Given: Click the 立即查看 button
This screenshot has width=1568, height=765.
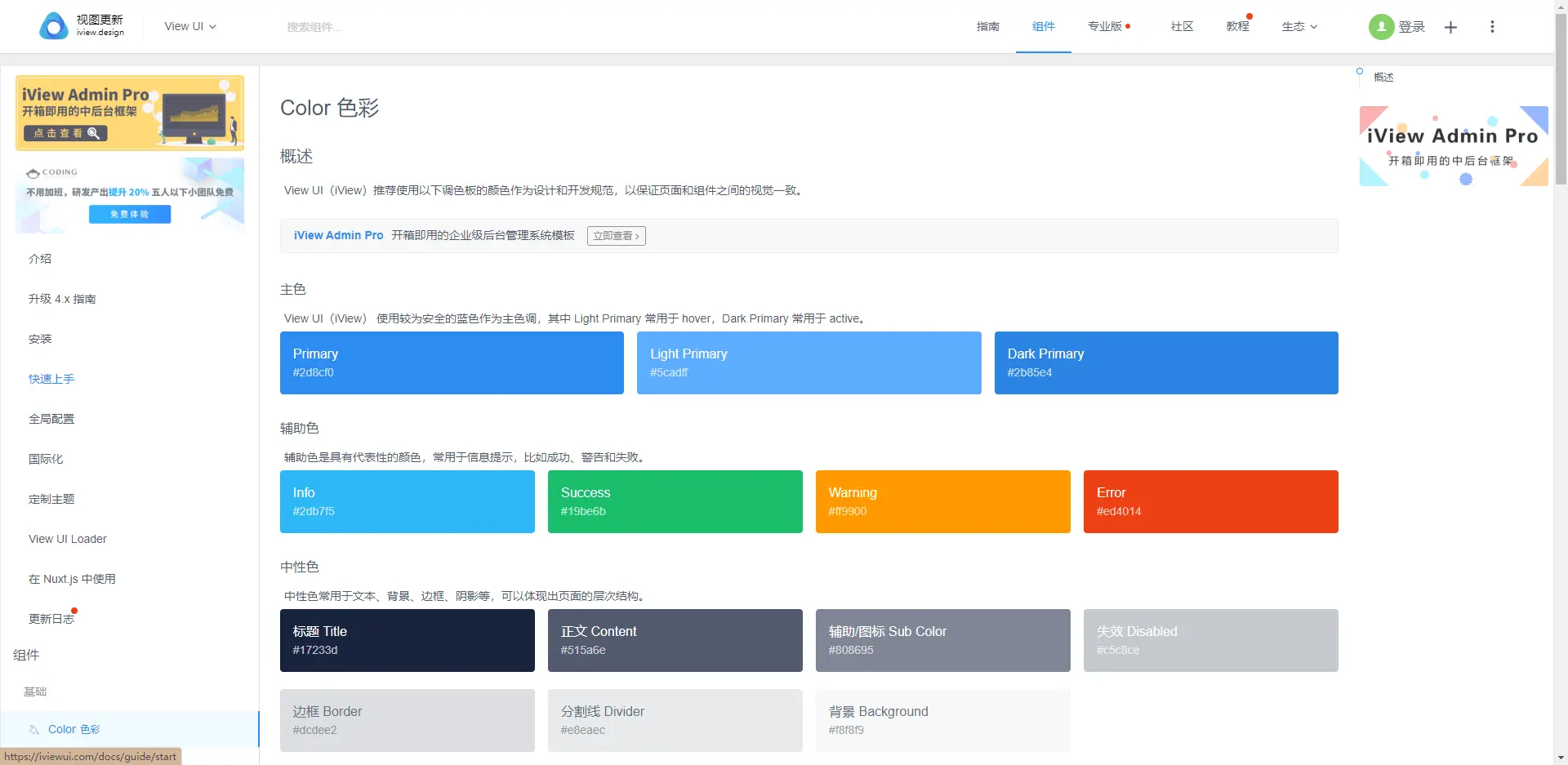Looking at the screenshot, I should pyautogui.click(x=617, y=236).
